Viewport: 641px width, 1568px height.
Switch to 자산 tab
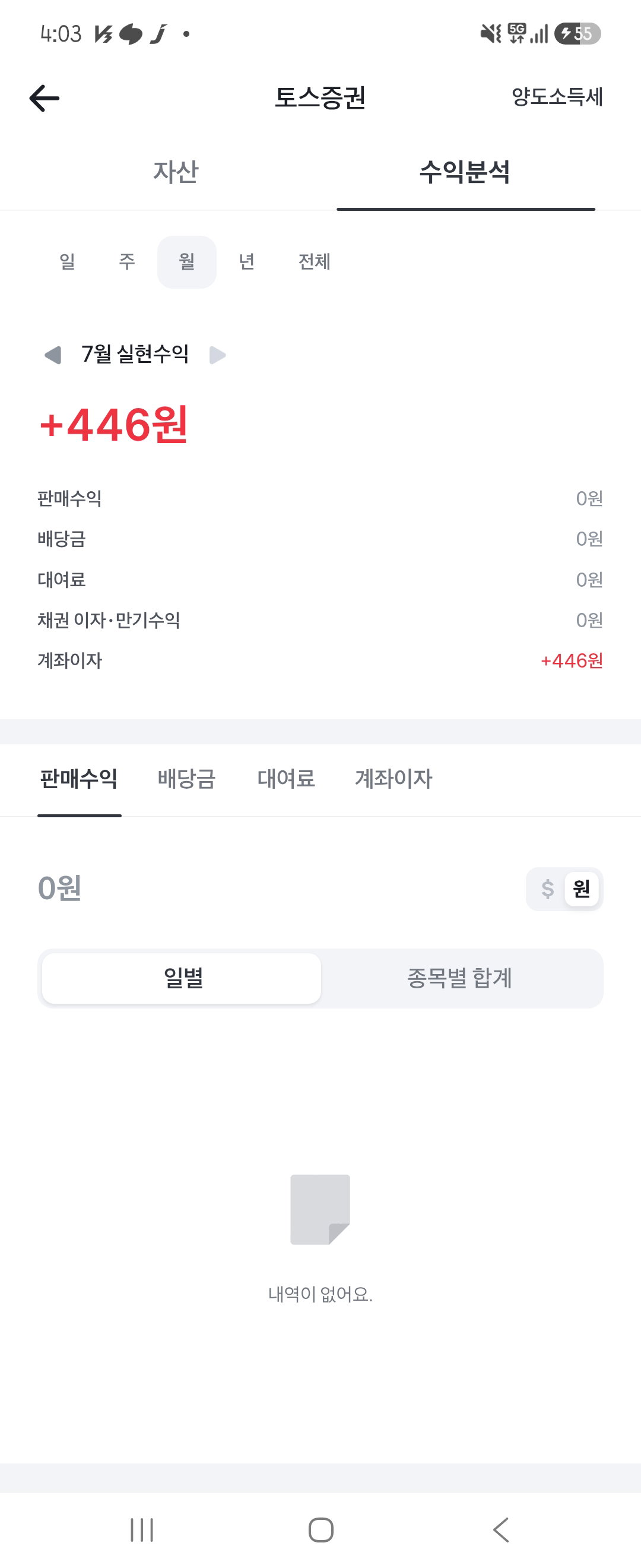[176, 171]
